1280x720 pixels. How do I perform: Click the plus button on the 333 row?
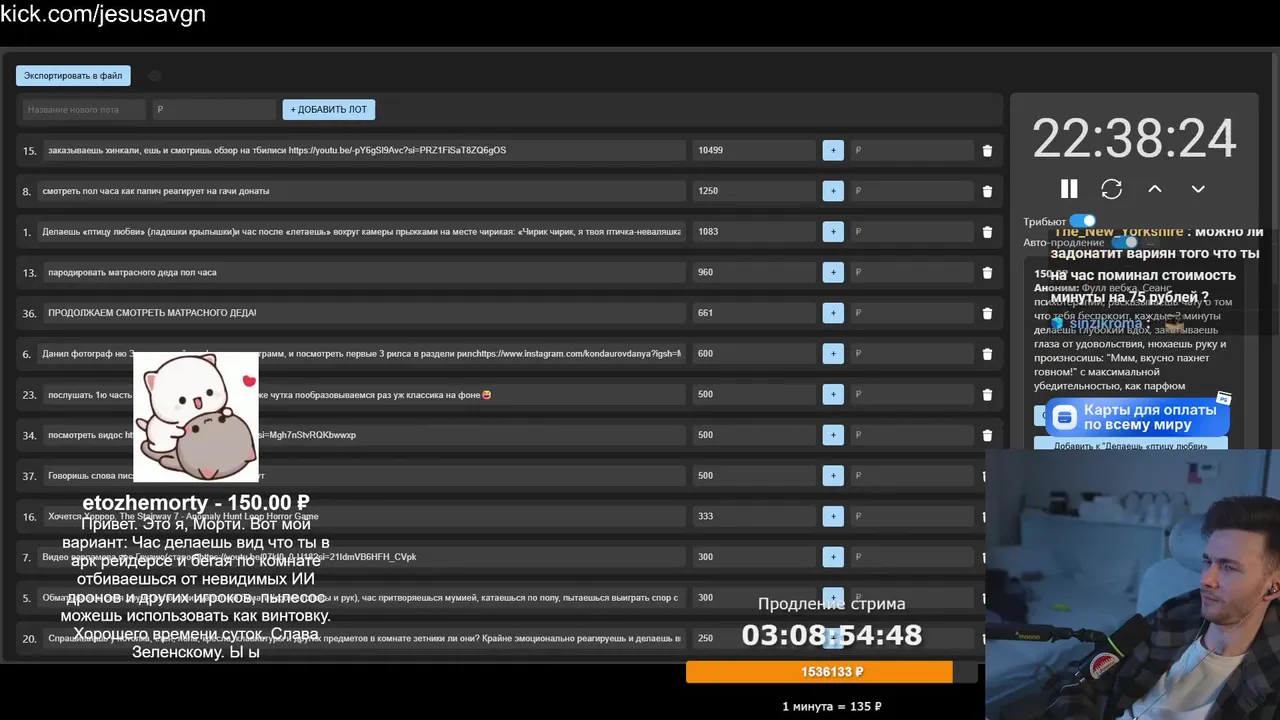click(833, 516)
